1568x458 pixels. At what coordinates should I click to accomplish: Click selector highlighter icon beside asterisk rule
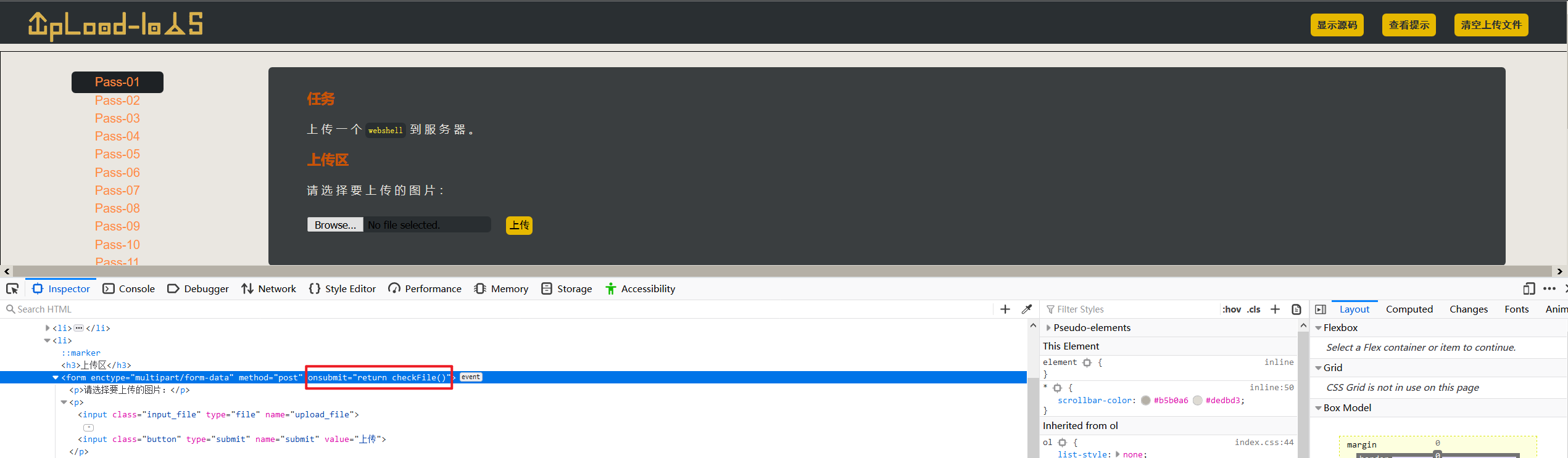click(x=1057, y=388)
